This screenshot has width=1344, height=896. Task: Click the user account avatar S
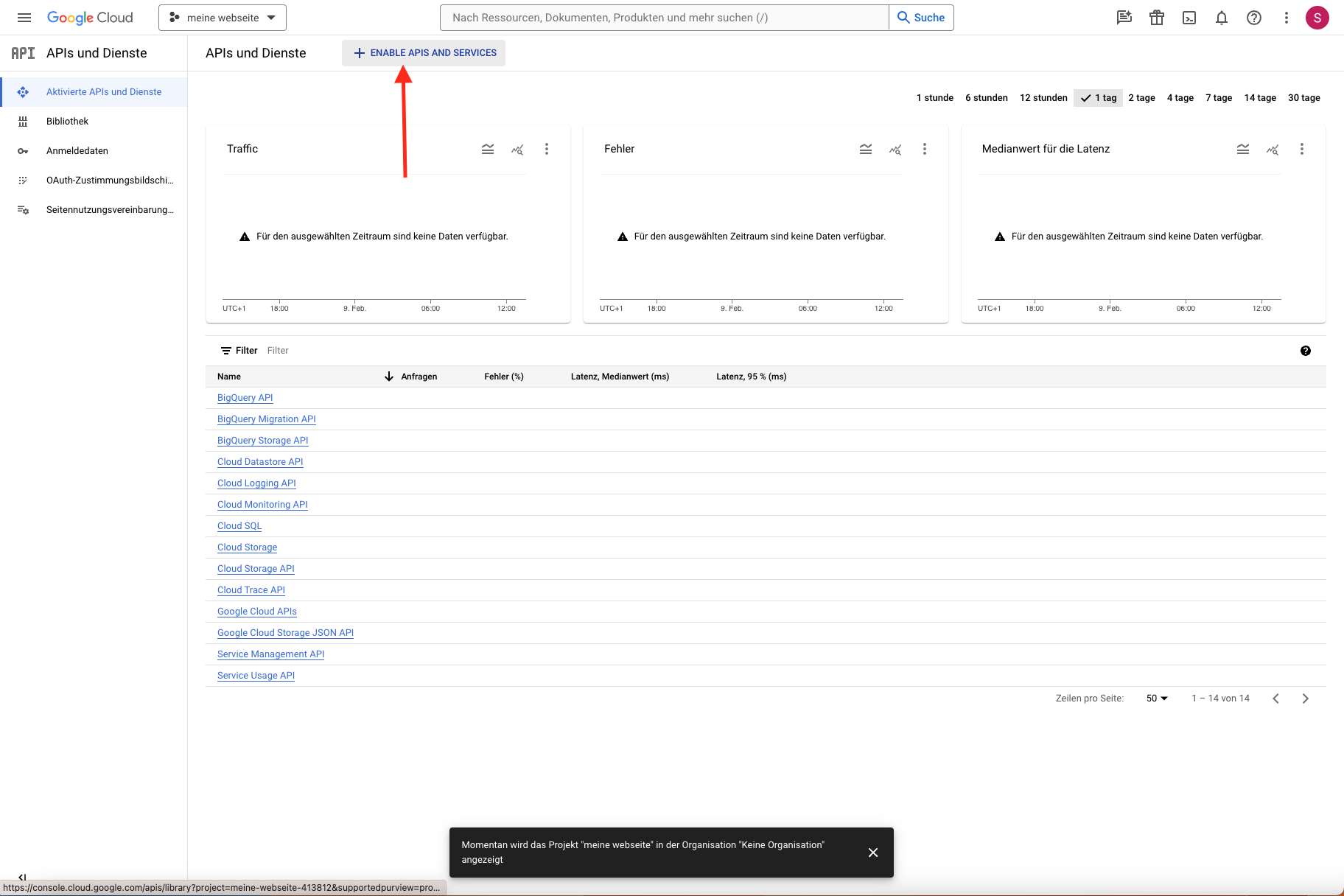click(x=1317, y=18)
